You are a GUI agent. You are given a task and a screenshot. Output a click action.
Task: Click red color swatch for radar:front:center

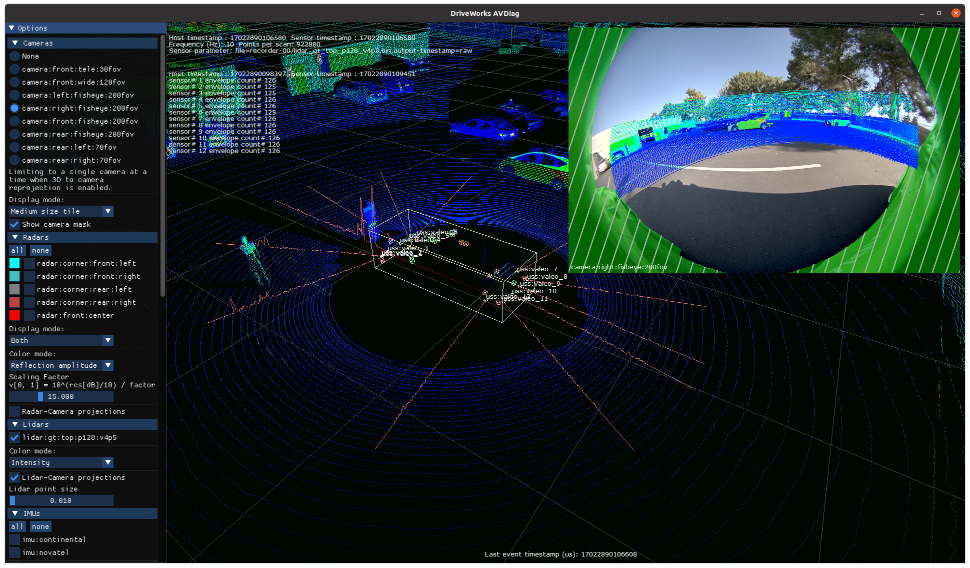(15, 315)
